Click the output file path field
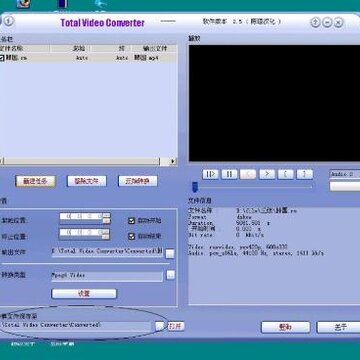 (107, 252)
